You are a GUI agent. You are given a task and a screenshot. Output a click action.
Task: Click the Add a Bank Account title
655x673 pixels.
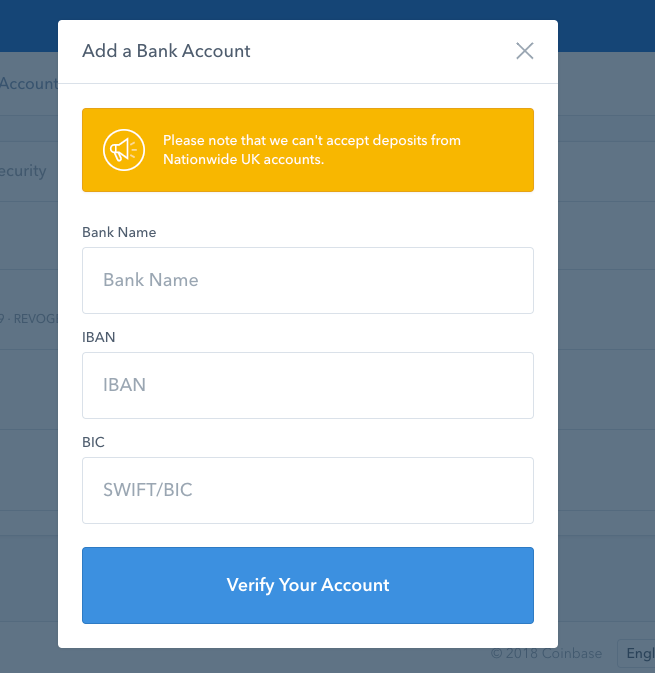(166, 51)
